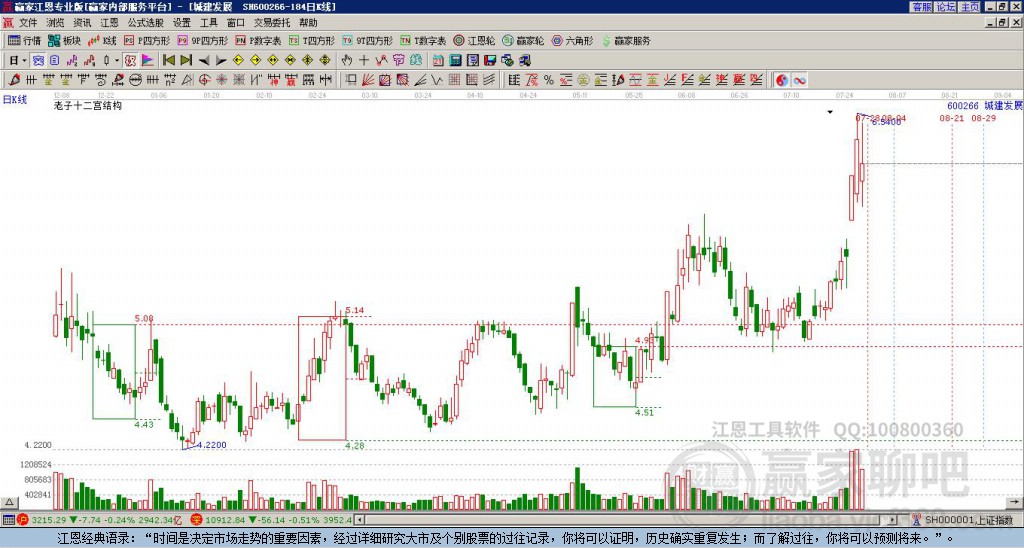
Task: Open the 江恩 menu
Action: (109, 23)
